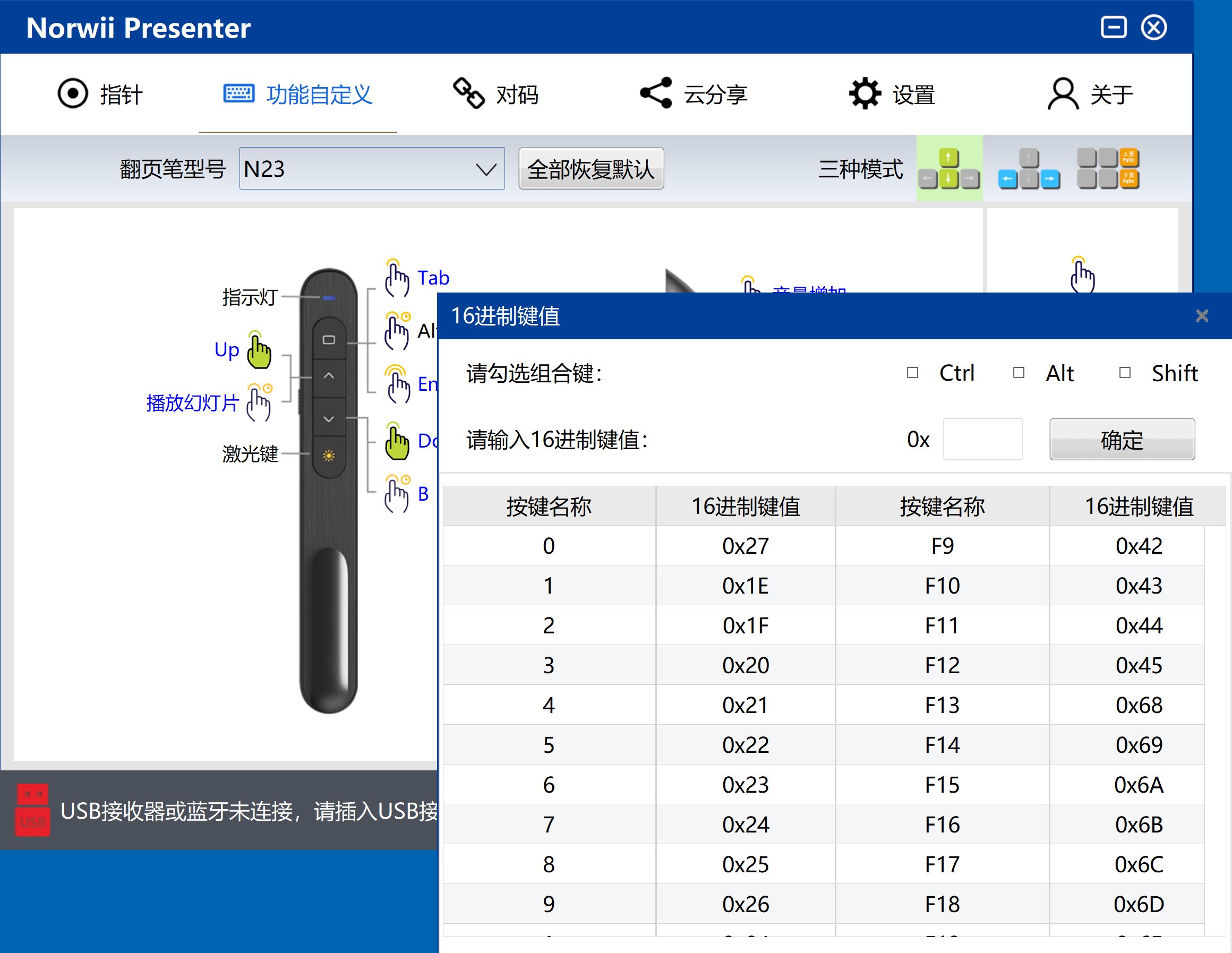This screenshot has height=953, width=1232.
Task: Click long-press hand icon beside 播放幻灯片
Action: (x=259, y=402)
